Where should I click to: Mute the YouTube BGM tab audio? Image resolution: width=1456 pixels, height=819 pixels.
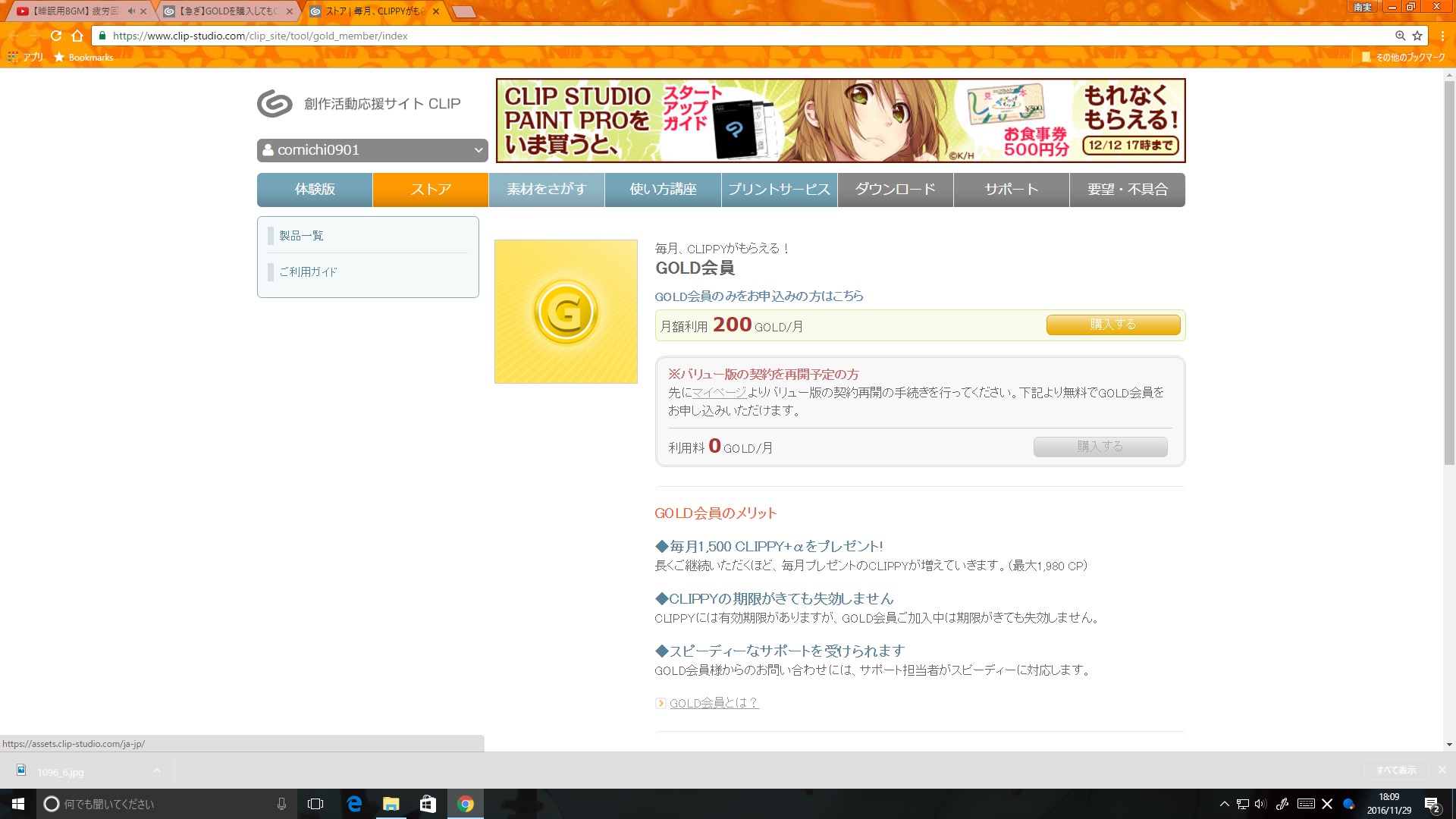pyautogui.click(x=131, y=11)
